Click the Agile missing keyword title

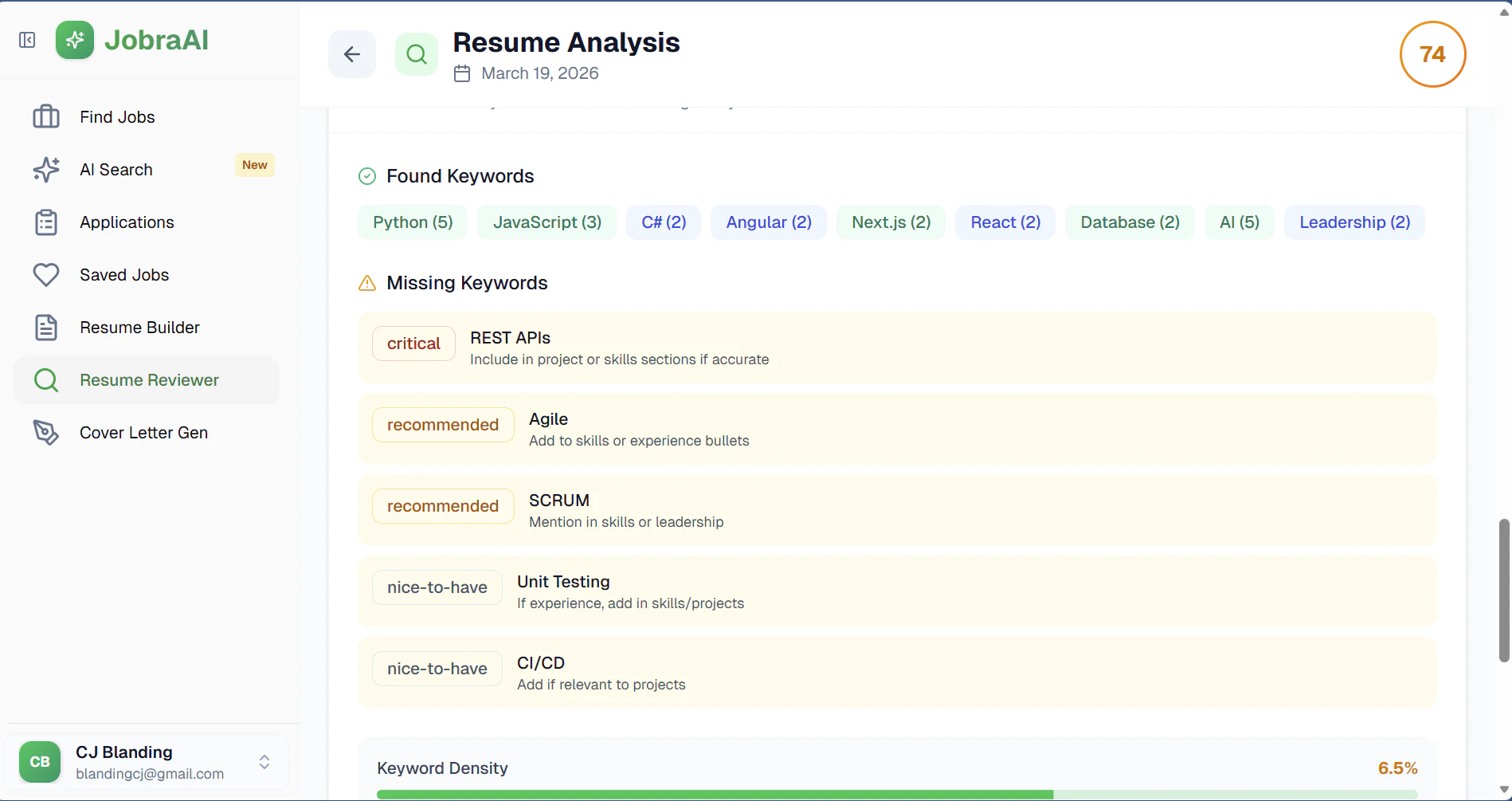[x=548, y=419]
